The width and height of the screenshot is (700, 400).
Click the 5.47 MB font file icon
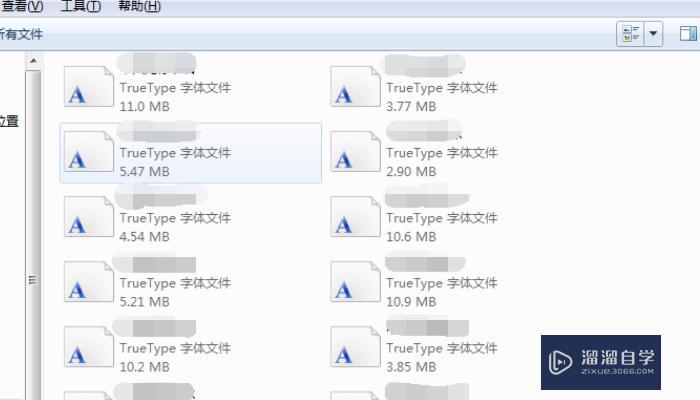(x=88, y=152)
